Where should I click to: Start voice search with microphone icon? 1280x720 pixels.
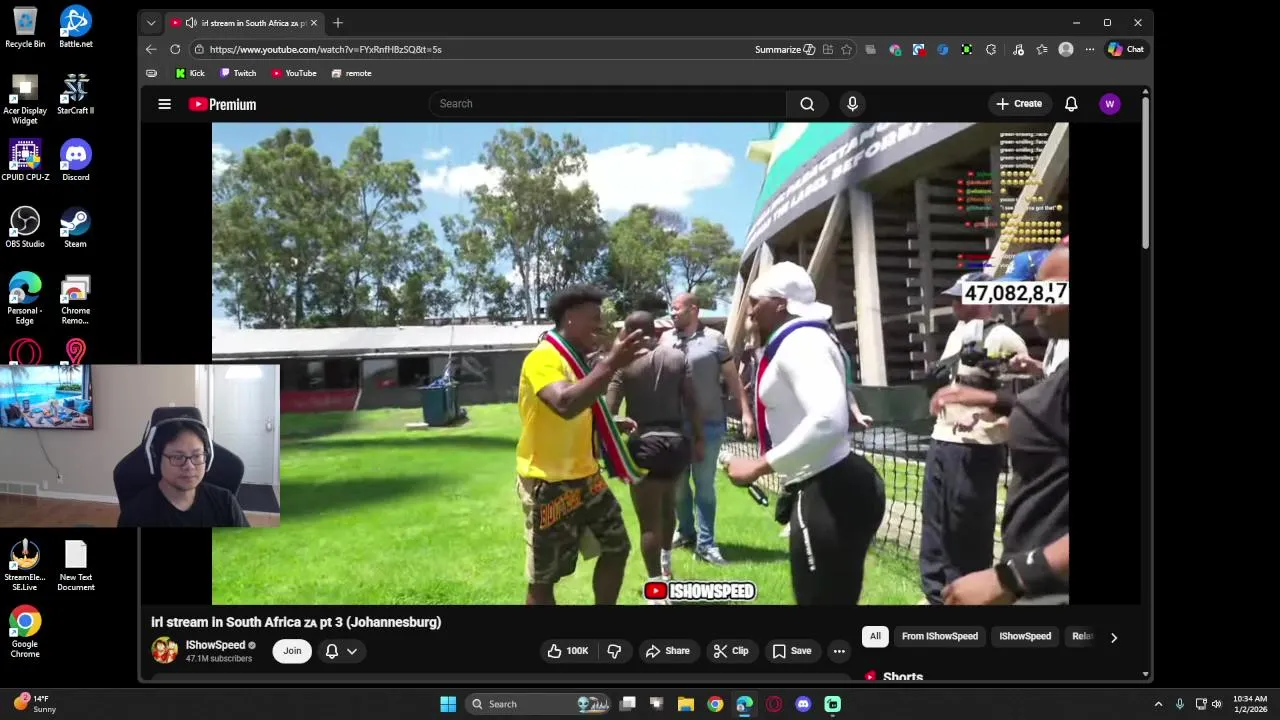point(852,104)
